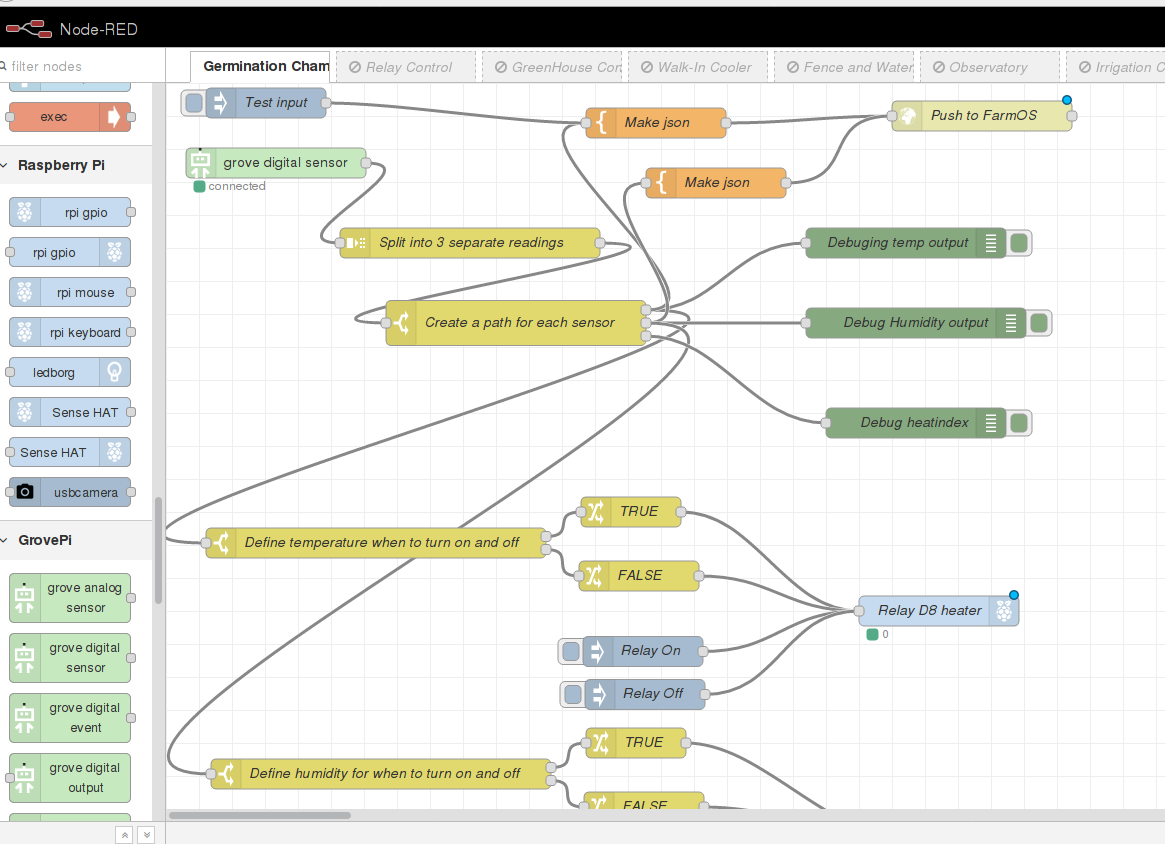1165x844 pixels.
Task: Click the Split into 3 separate readings icon
Action: click(x=355, y=243)
